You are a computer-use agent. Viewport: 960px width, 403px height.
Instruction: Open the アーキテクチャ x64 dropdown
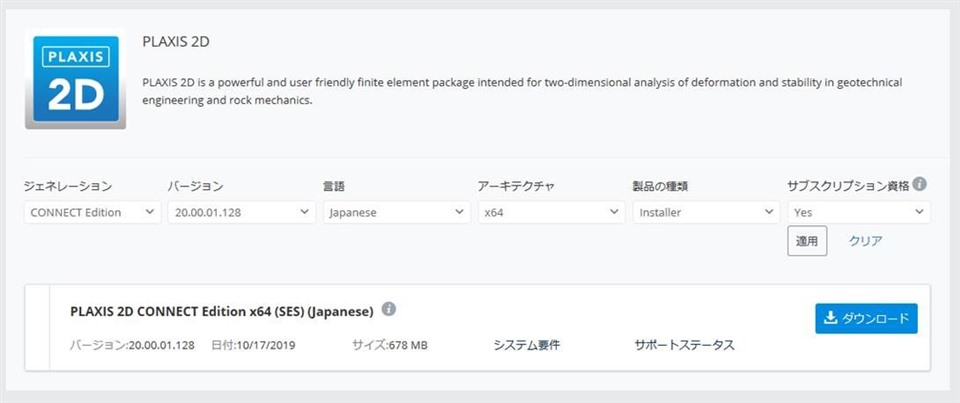point(550,212)
